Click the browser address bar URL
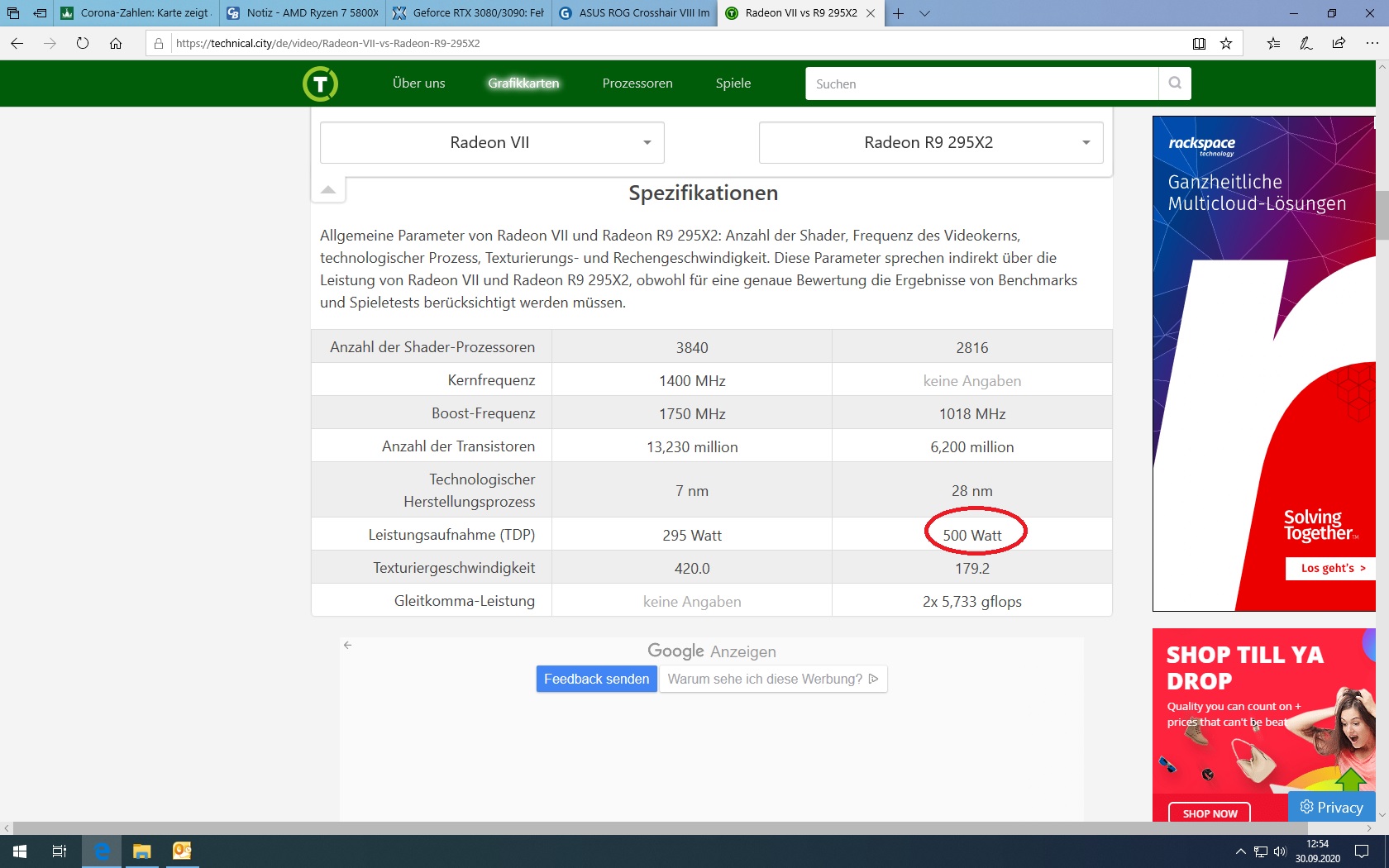 tap(328, 43)
